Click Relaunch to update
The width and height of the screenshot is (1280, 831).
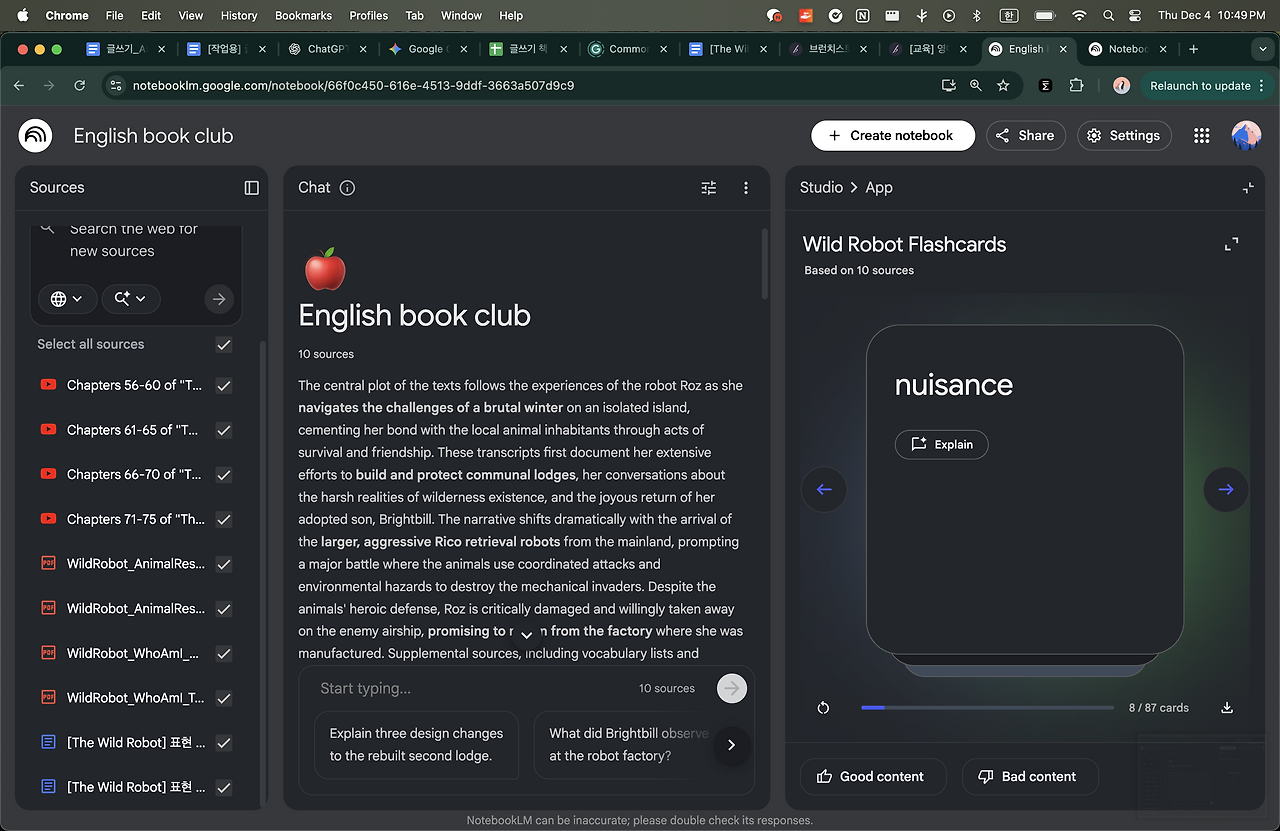click(1200, 86)
